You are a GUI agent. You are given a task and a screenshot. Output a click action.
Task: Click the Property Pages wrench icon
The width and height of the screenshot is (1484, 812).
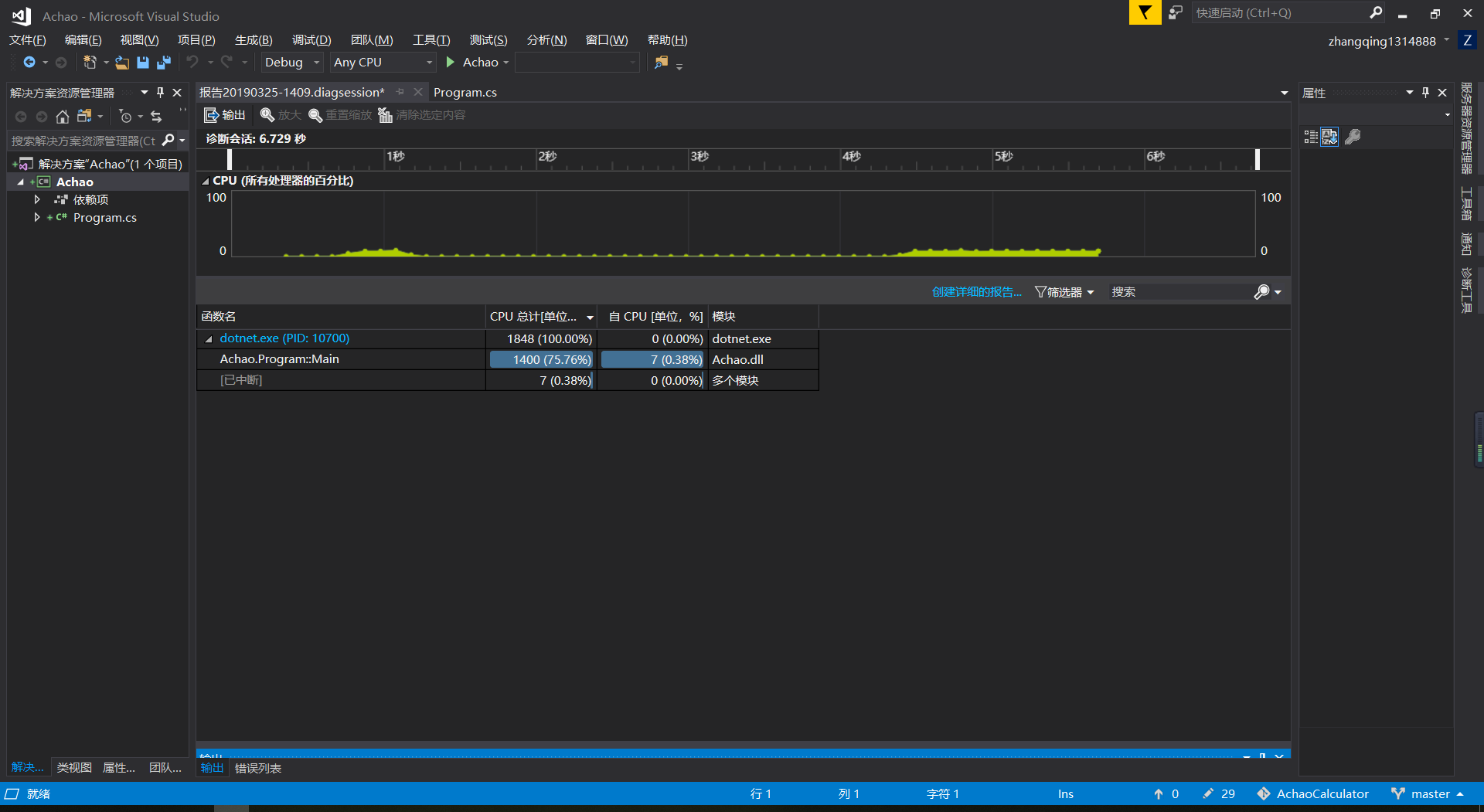point(1353,137)
